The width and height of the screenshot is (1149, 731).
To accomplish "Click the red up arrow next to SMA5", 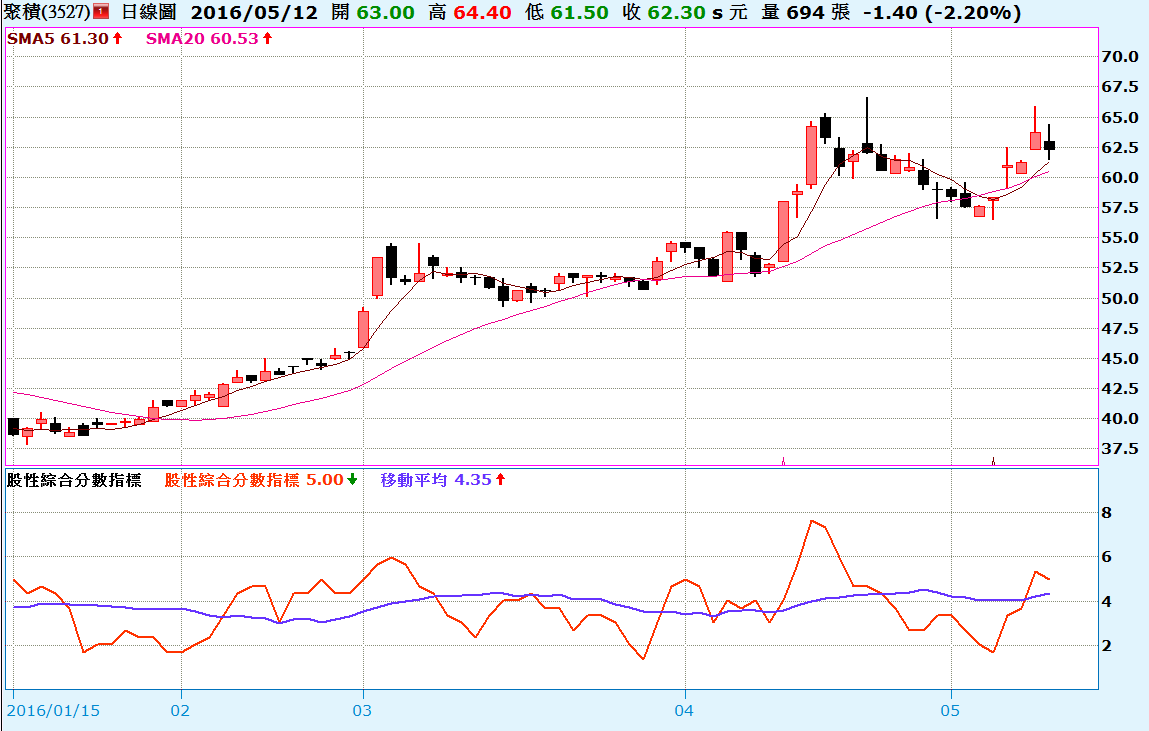I will [x=117, y=38].
